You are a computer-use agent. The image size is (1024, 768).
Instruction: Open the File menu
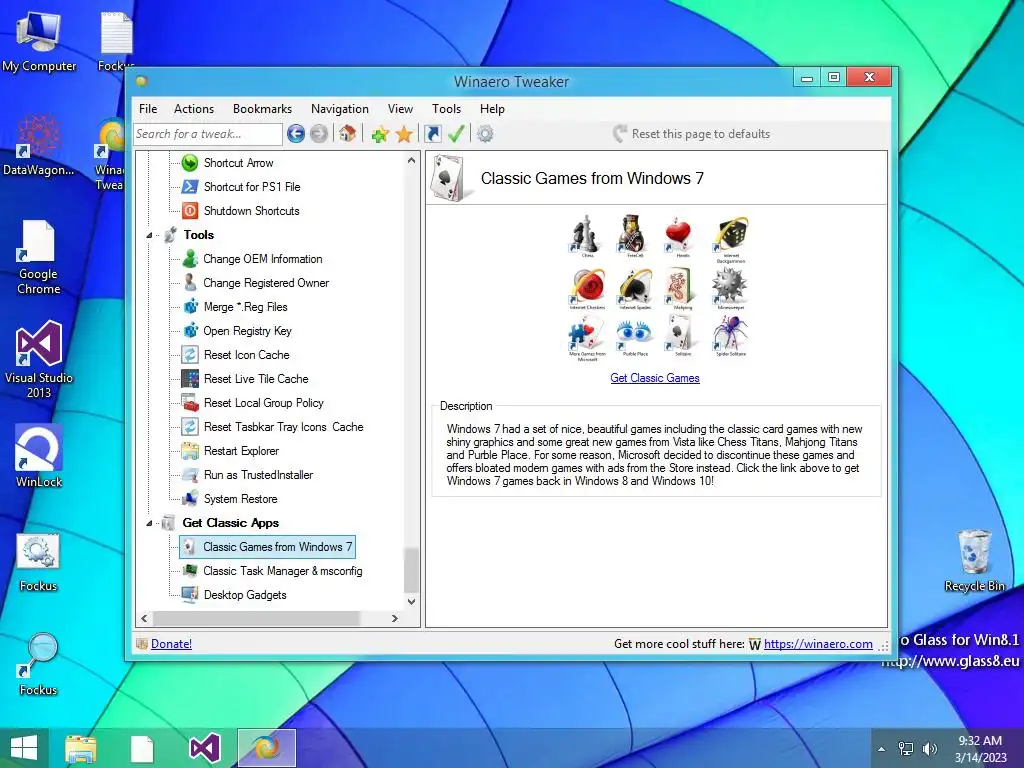pyautogui.click(x=148, y=109)
